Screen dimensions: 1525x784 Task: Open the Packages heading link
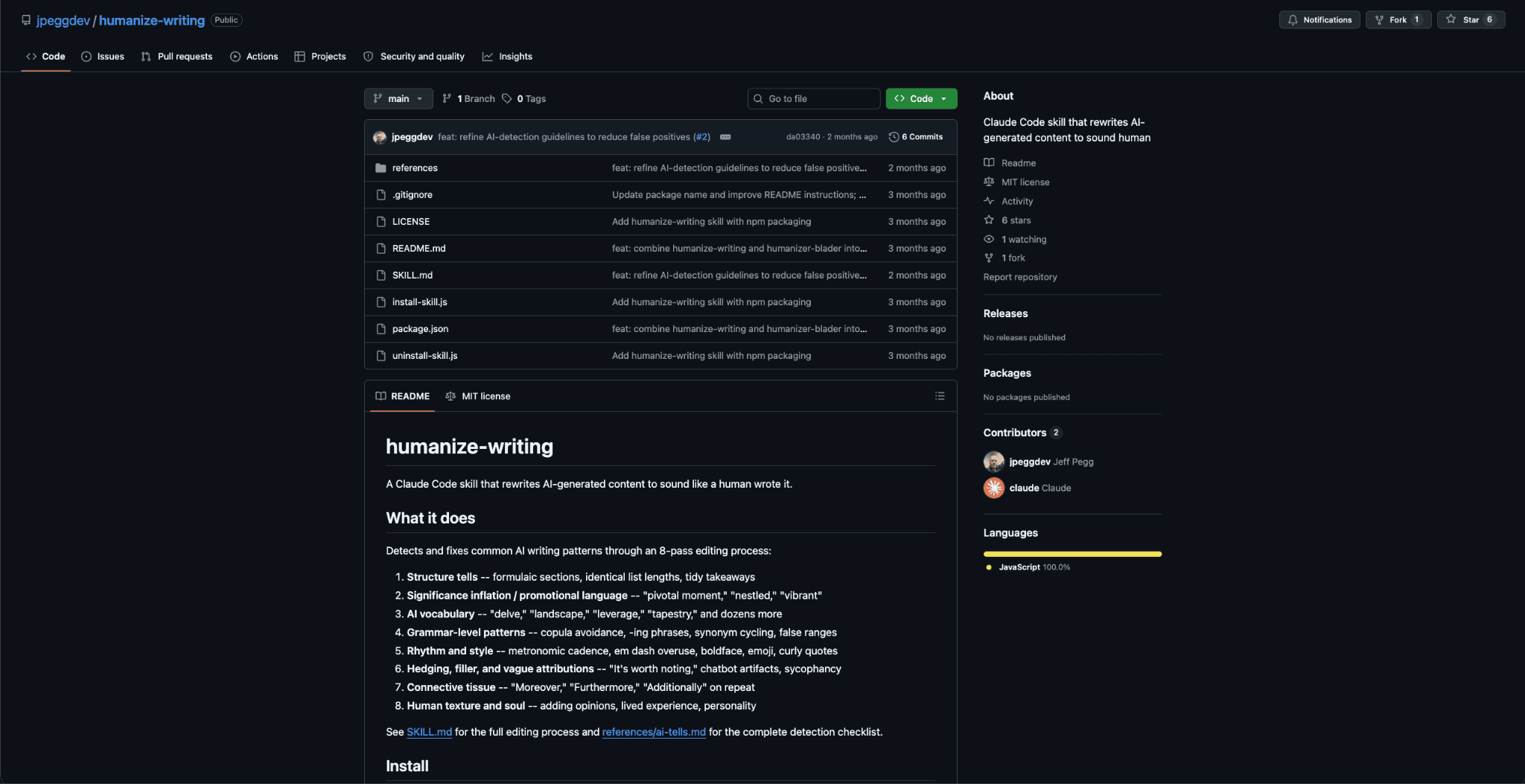click(x=1007, y=373)
